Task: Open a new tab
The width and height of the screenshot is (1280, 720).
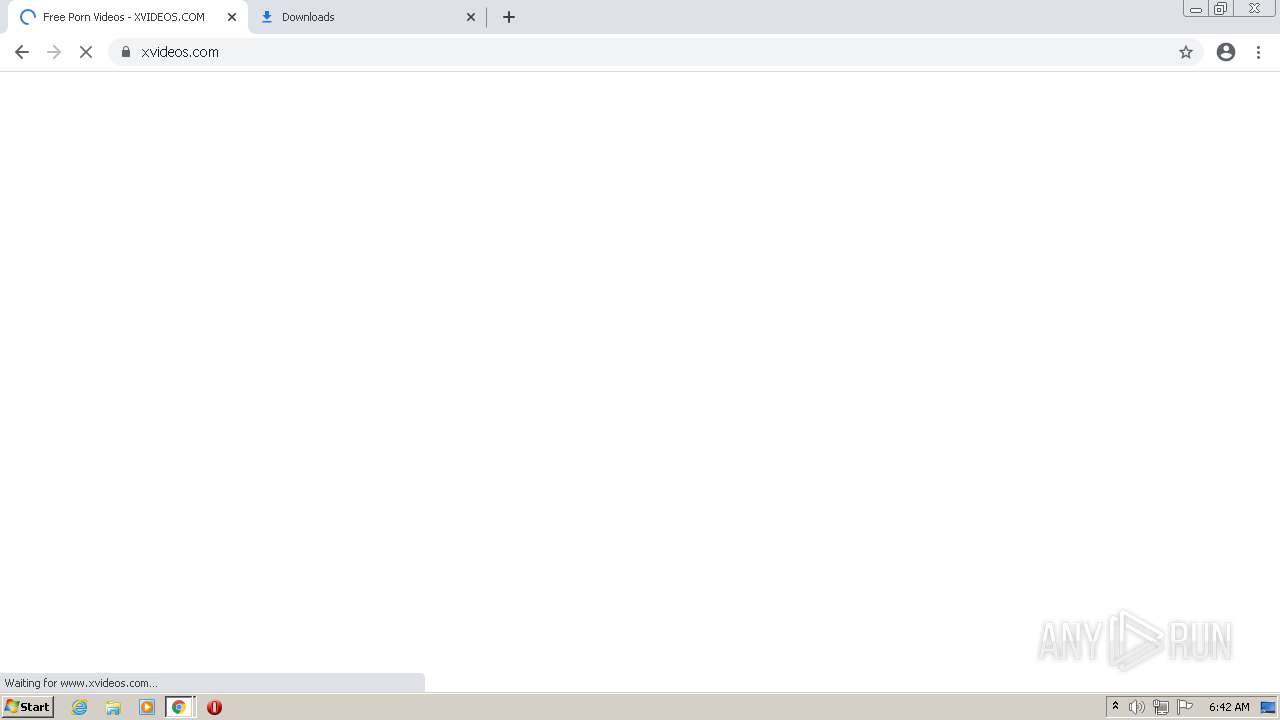Action: pos(509,17)
